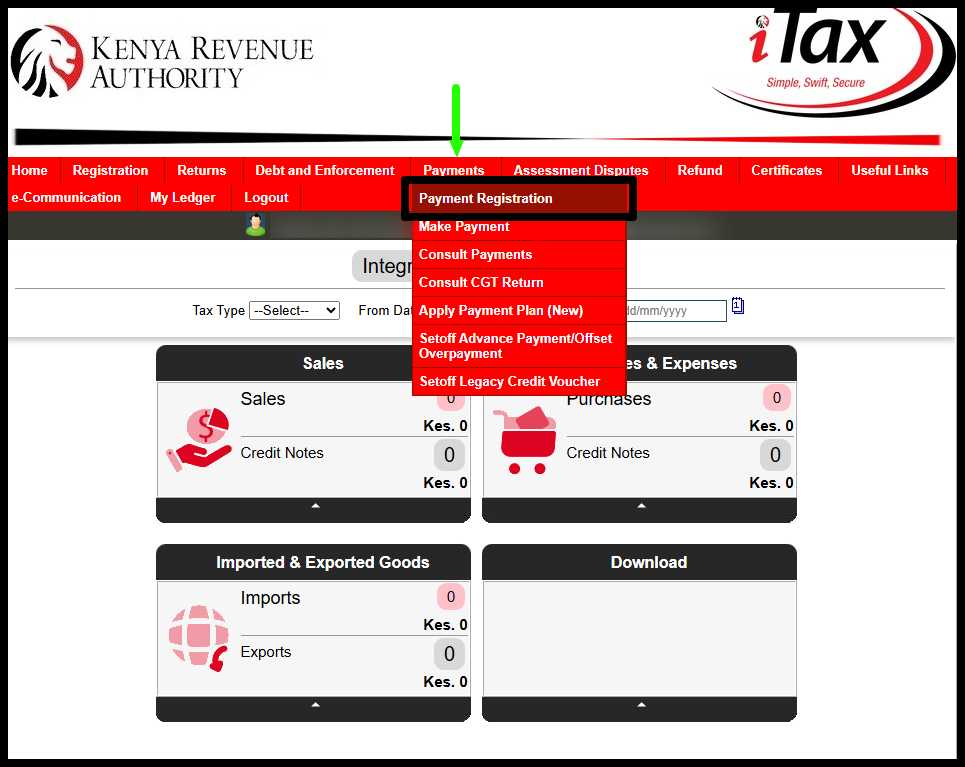The height and width of the screenshot is (767, 965).
Task: Open the Certificates menu
Action: pyautogui.click(x=787, y=171)
